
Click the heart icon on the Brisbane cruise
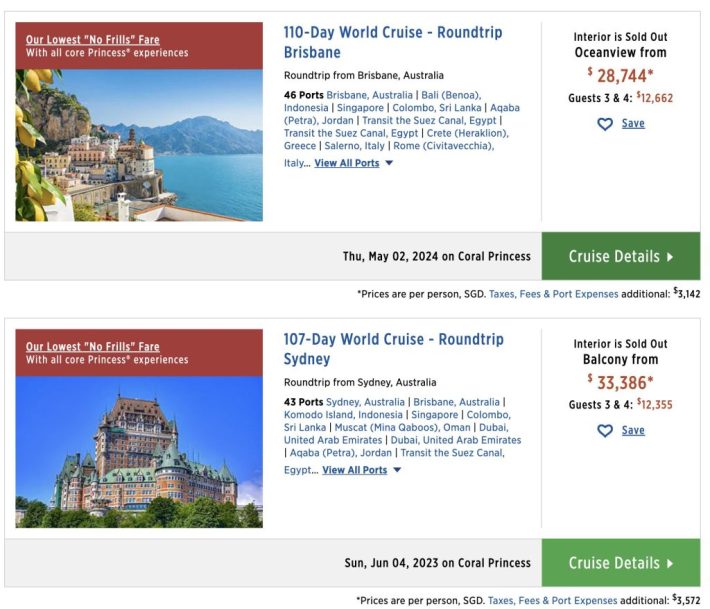tap(604, 124)
